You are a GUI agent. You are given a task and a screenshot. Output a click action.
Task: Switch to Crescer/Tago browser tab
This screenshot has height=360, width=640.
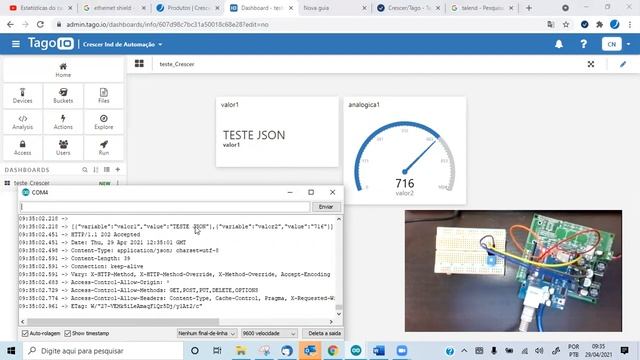point(408,8)
